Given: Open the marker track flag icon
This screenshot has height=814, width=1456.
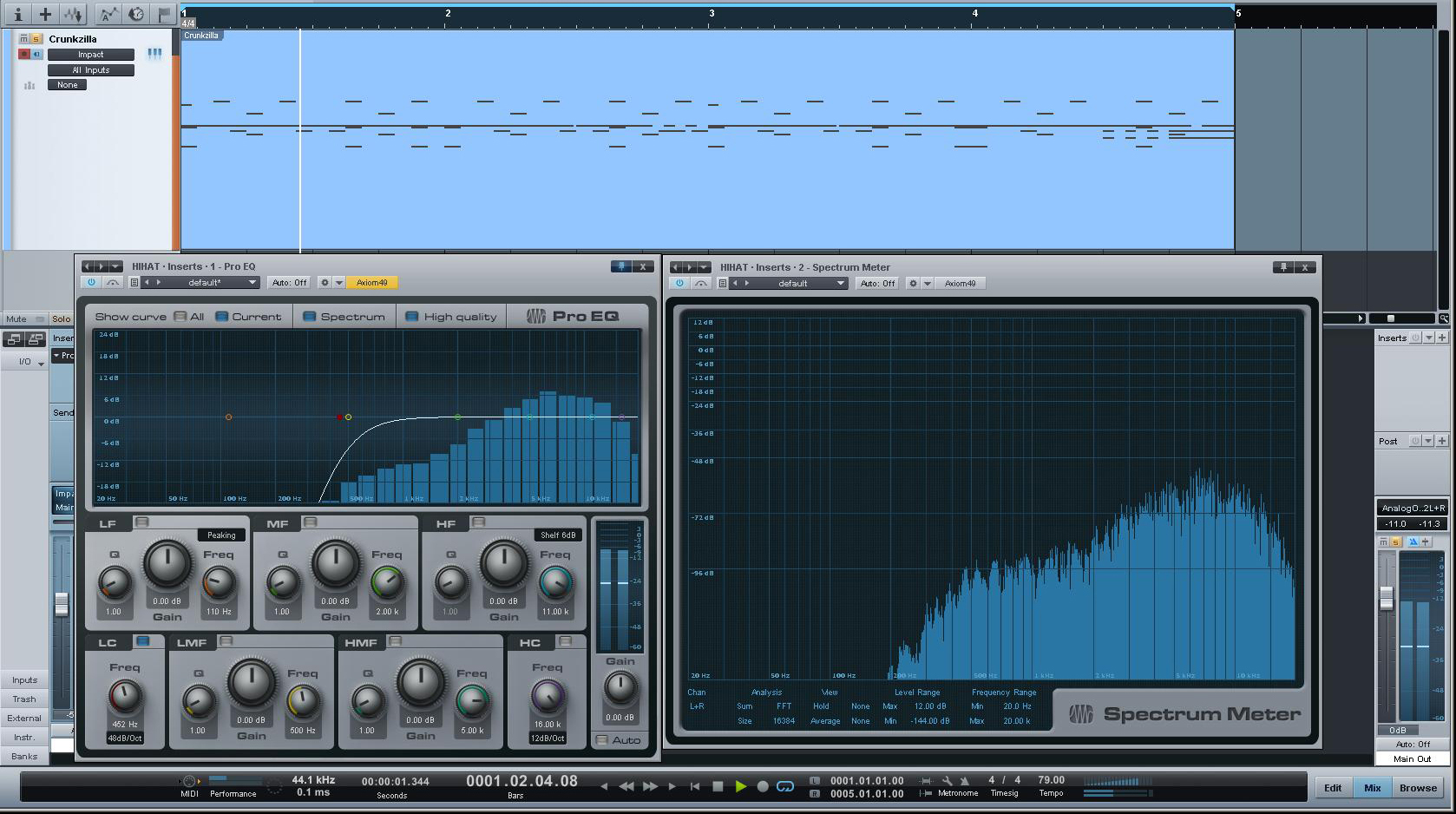Looking at the screenshot, I should point(163,13).
